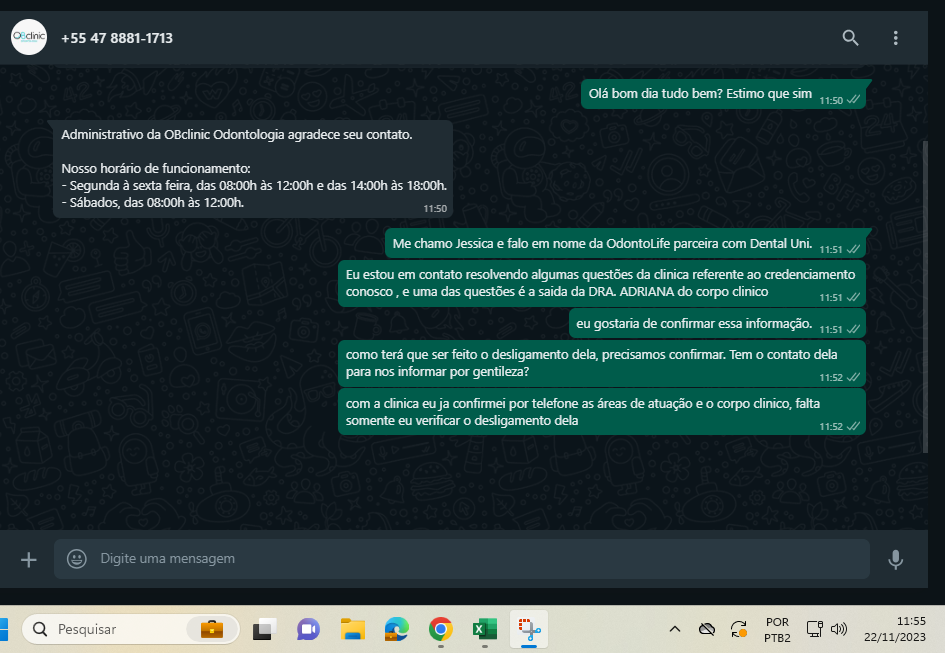
Task: Switch to Excel in the taskbar
Action: click(x=485, y=629)
